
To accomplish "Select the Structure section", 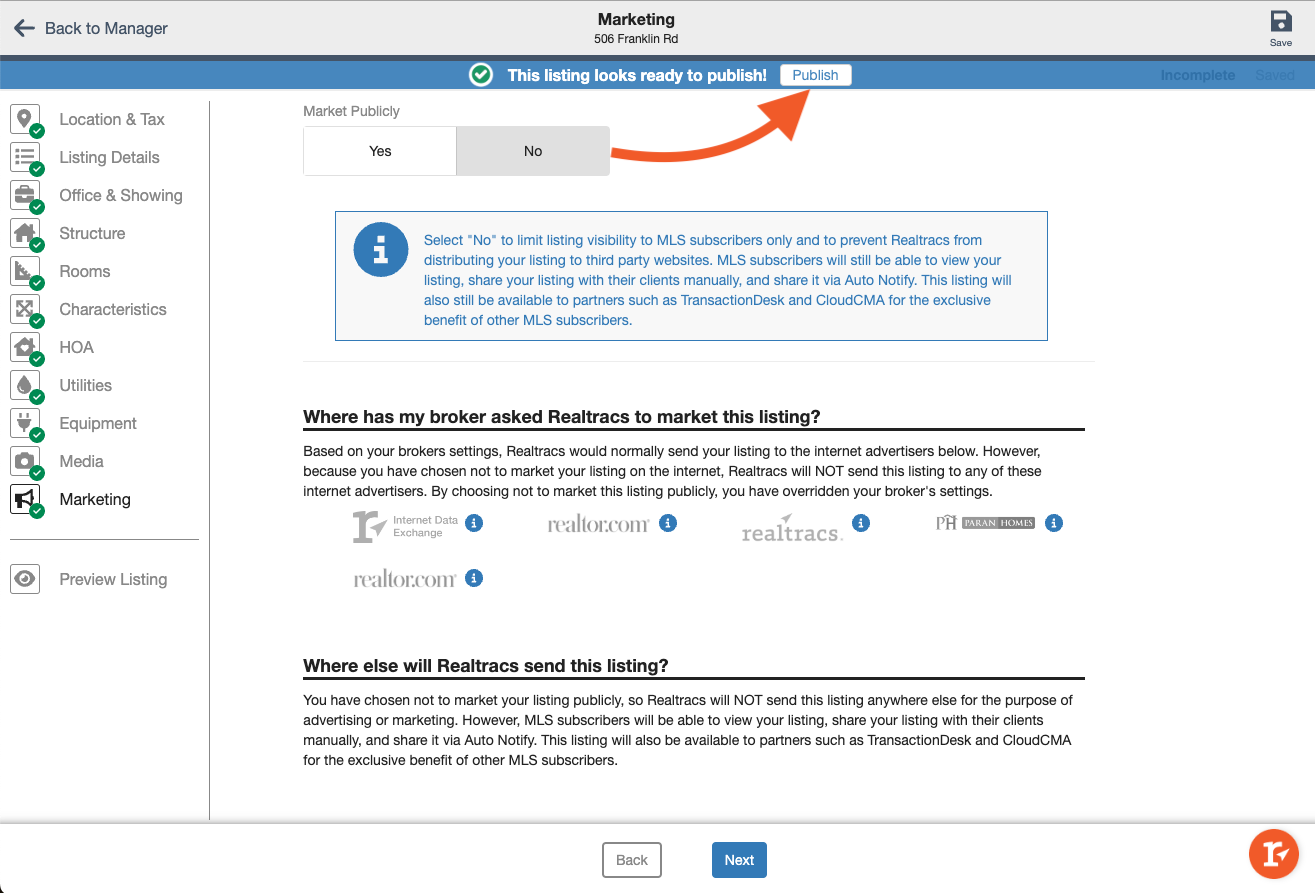I will click(92, 233).
